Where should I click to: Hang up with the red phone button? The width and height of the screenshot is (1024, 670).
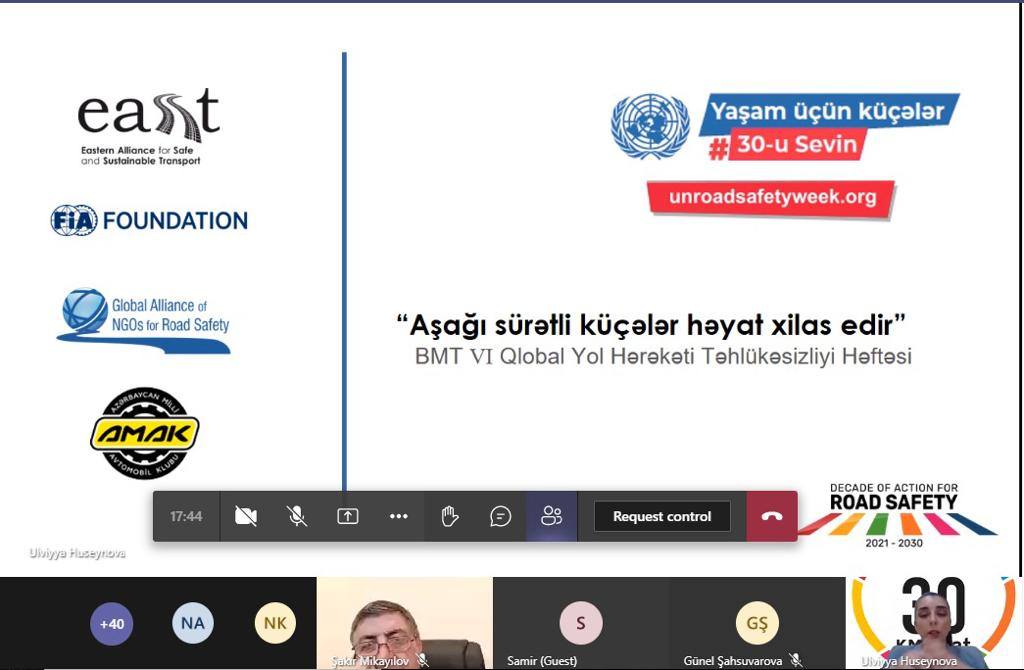coord(771,516)
